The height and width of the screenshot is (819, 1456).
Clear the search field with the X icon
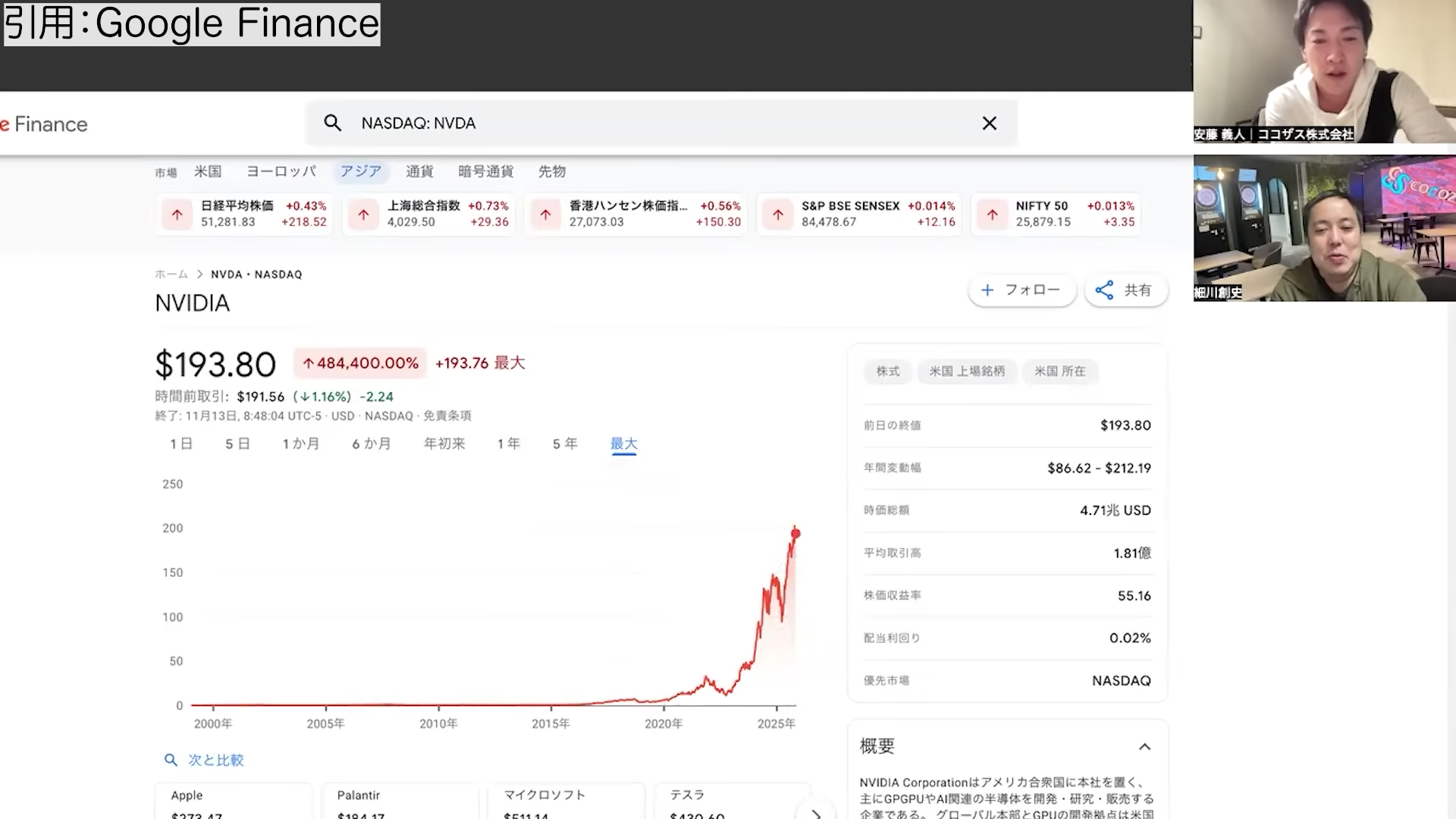click(989, 123)
